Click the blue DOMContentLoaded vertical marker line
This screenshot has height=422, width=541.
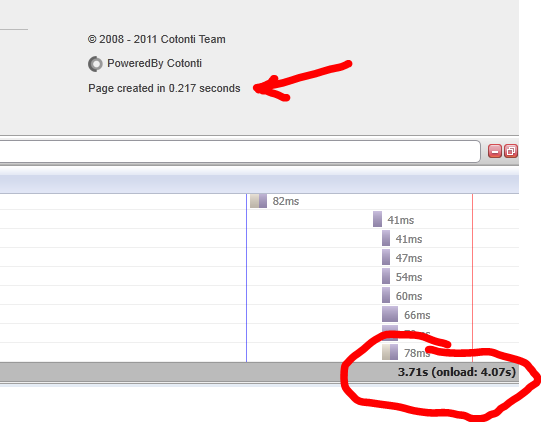246,278
